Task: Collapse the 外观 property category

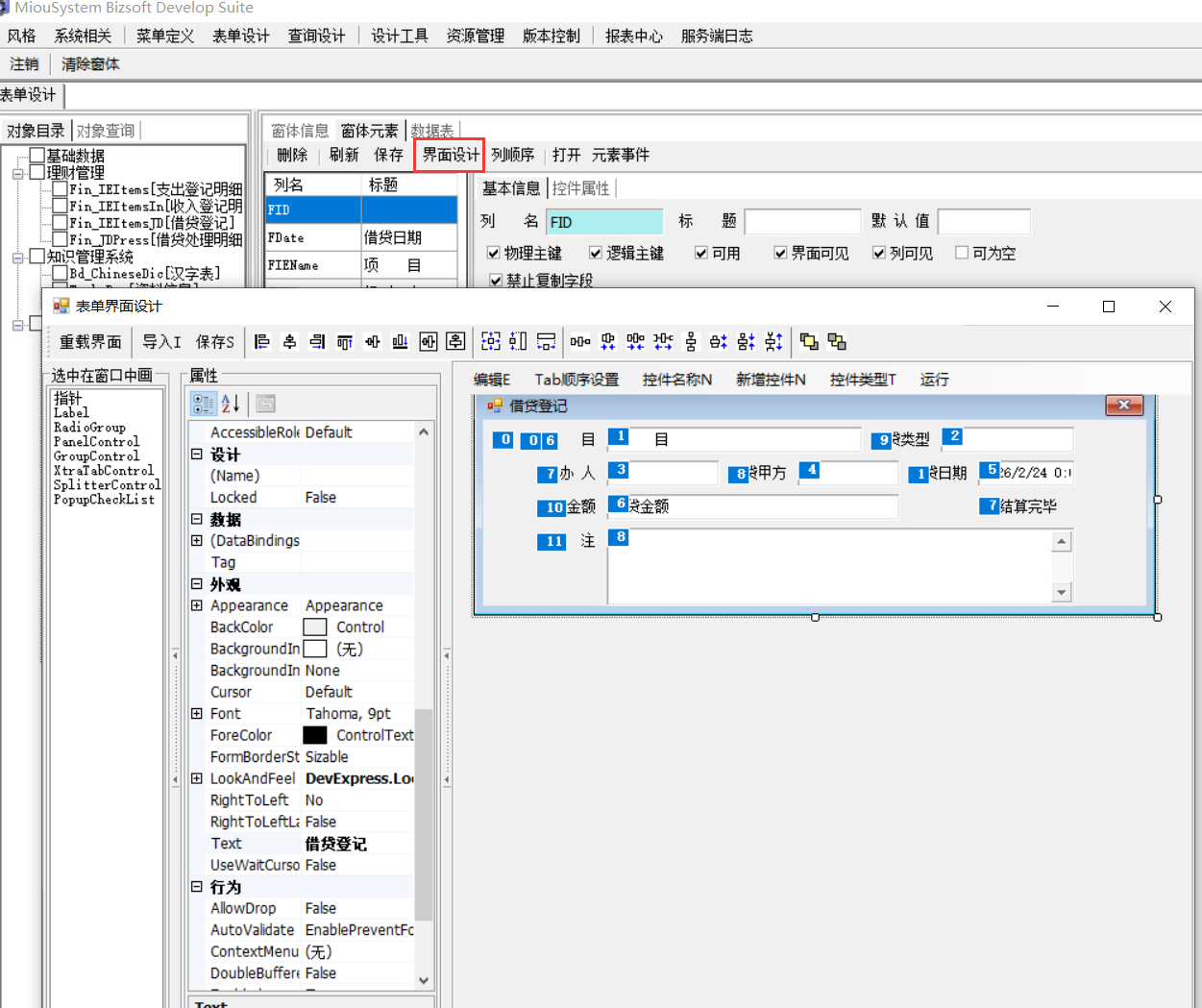Action: tap(197, 584)
